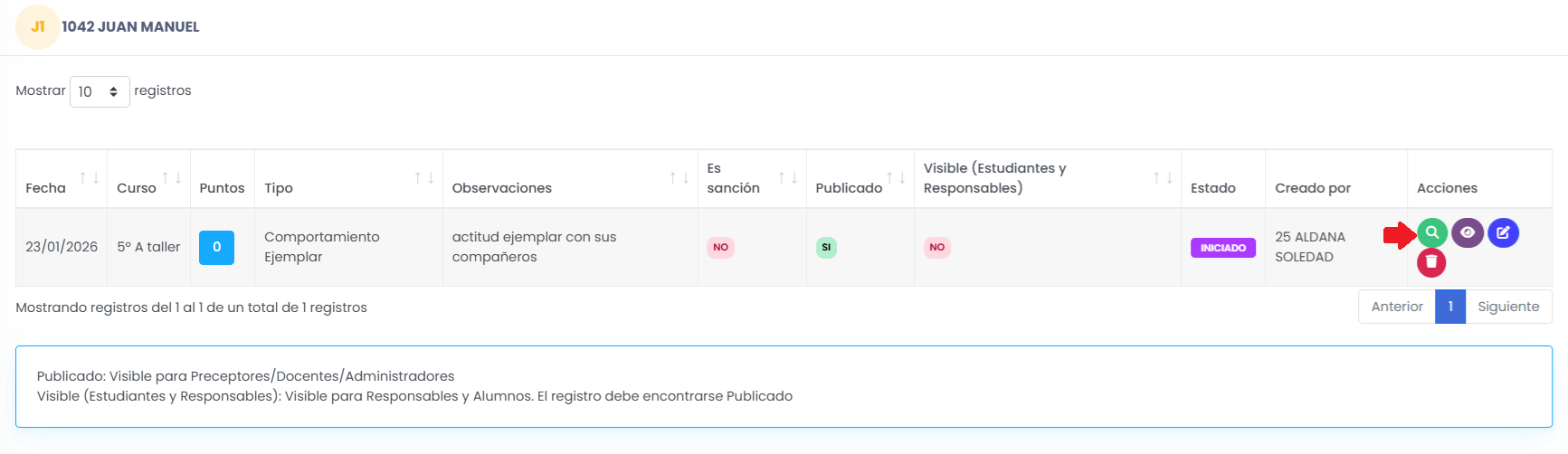1568x454 pixels.
Task: Click the green magnifier search action icon
Action: pos(1431,232)
